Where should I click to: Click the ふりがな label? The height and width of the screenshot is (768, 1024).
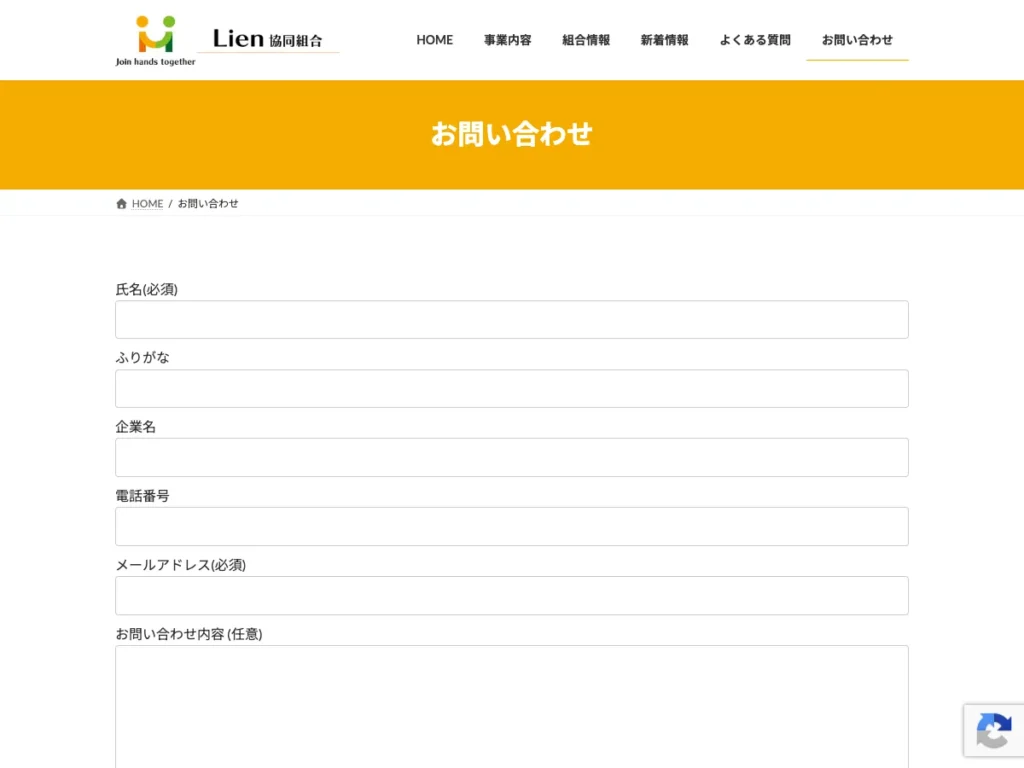(x=142, y=357)
